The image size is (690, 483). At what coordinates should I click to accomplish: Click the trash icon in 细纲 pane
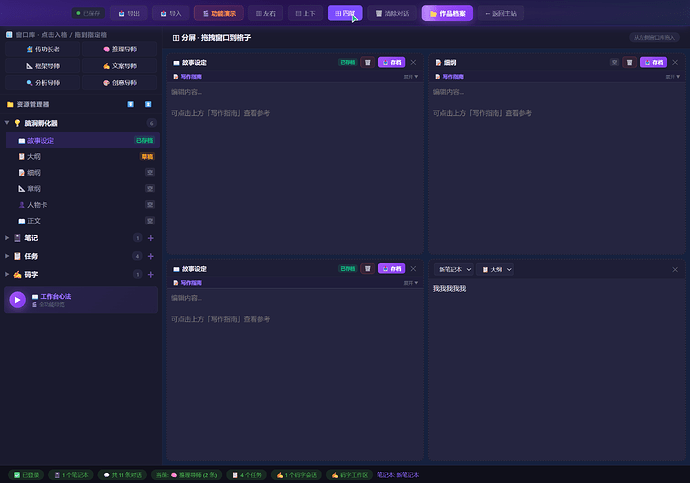click(629, 62)
